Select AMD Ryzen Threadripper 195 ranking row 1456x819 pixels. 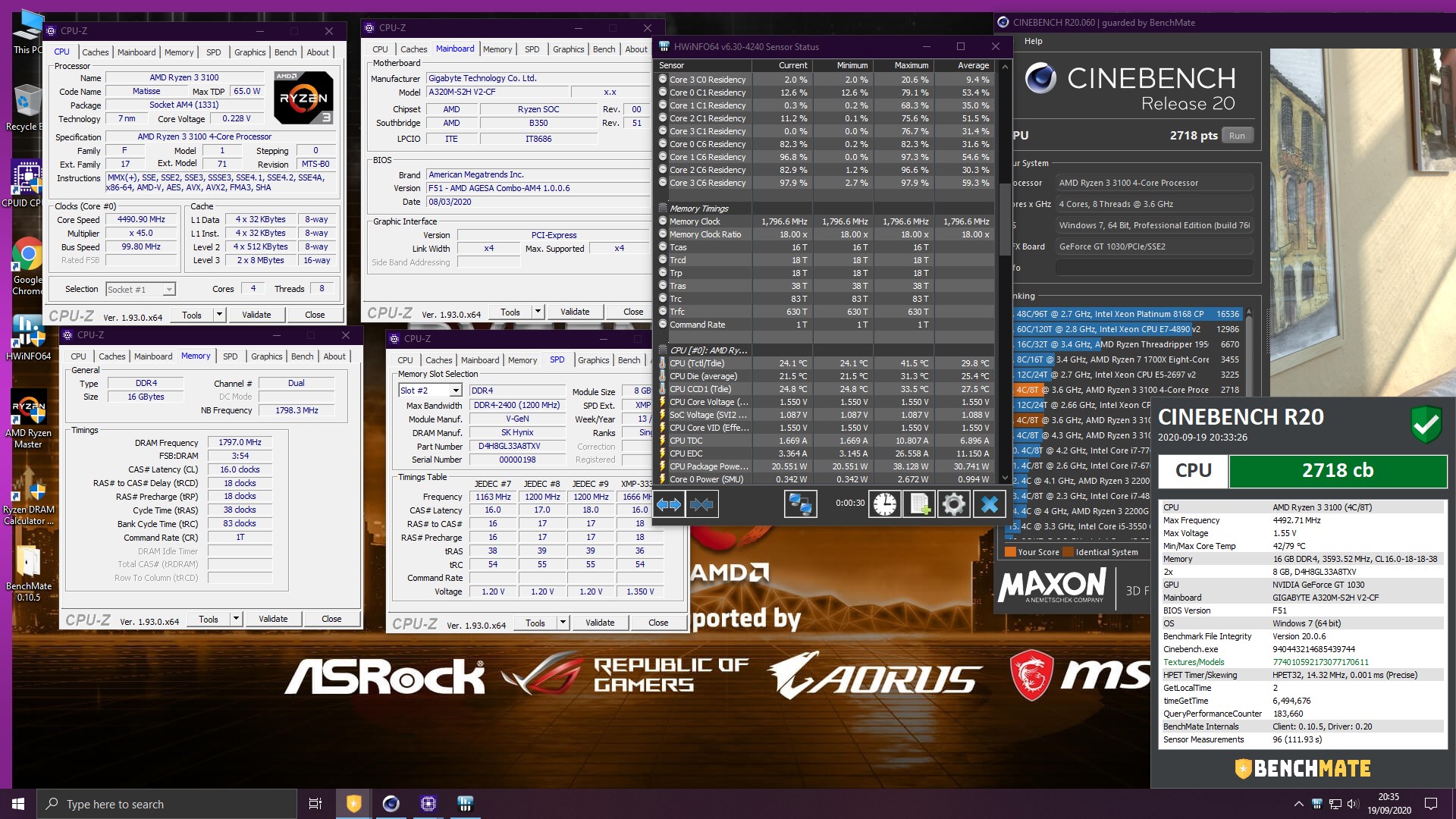(1127, 344)
